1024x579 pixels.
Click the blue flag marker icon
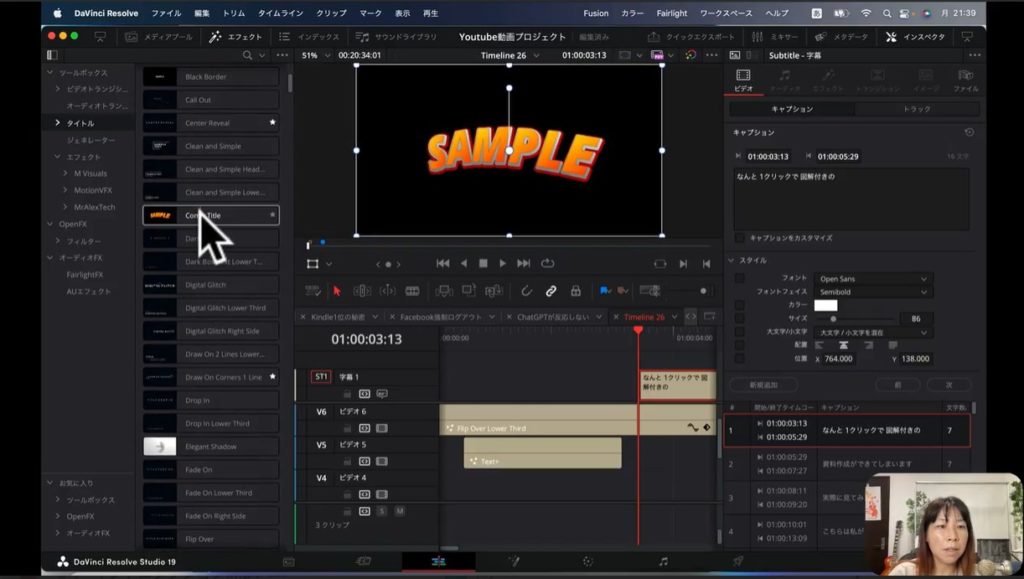click(x=604, y=291)
